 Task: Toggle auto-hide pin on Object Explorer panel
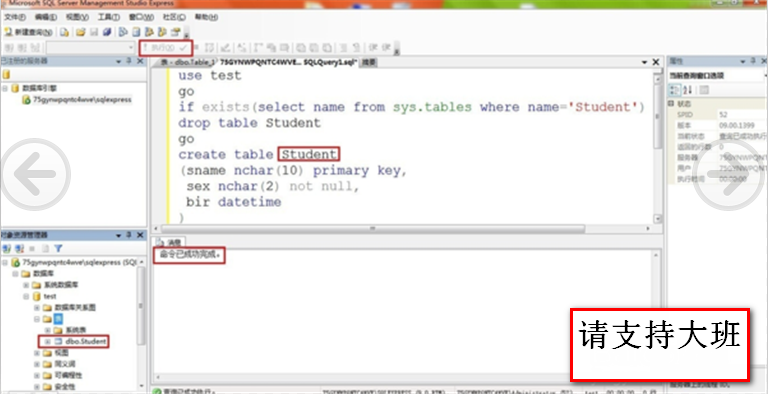tap(129, 235)
